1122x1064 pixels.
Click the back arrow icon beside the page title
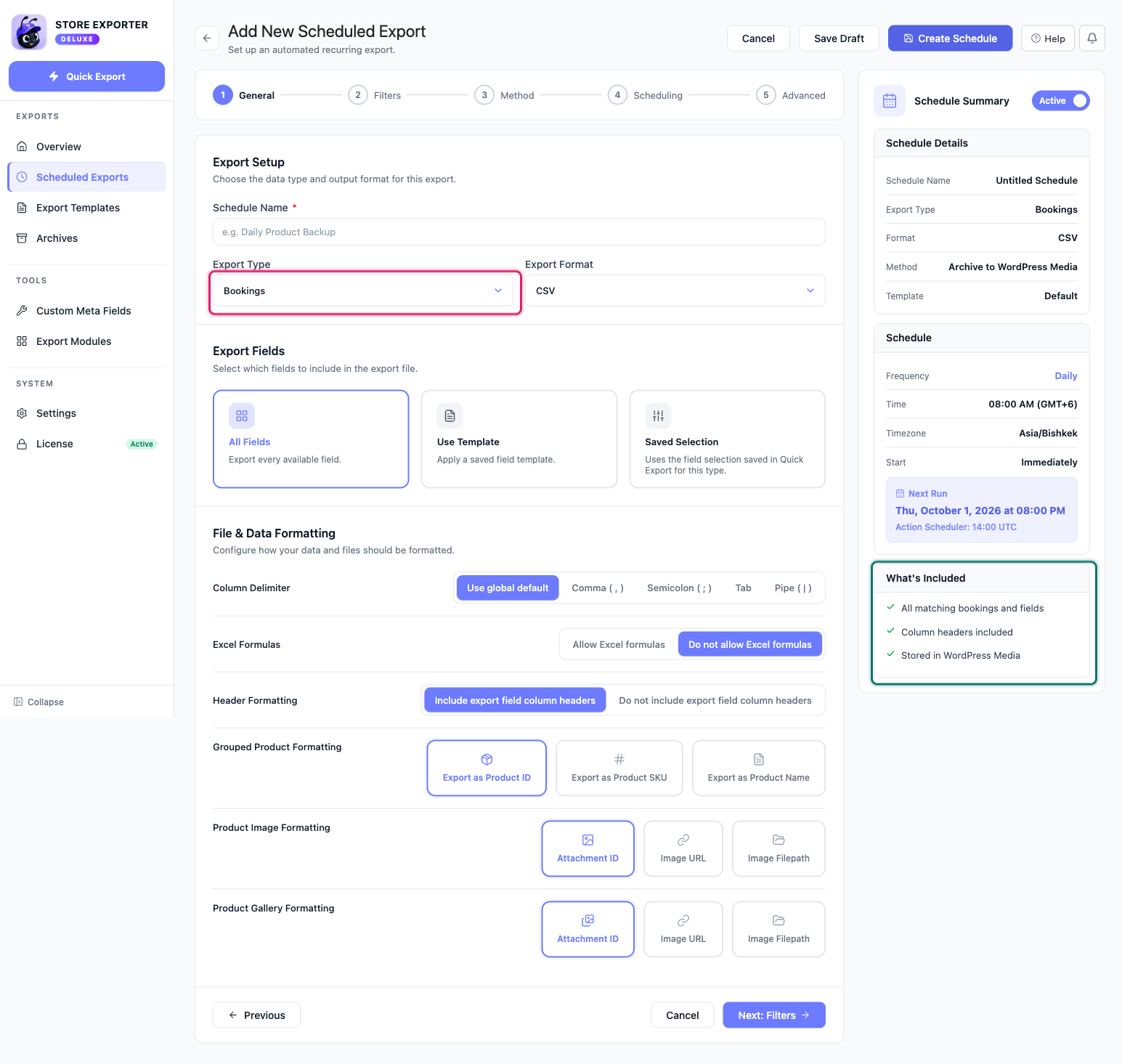[x=207, y=38]
